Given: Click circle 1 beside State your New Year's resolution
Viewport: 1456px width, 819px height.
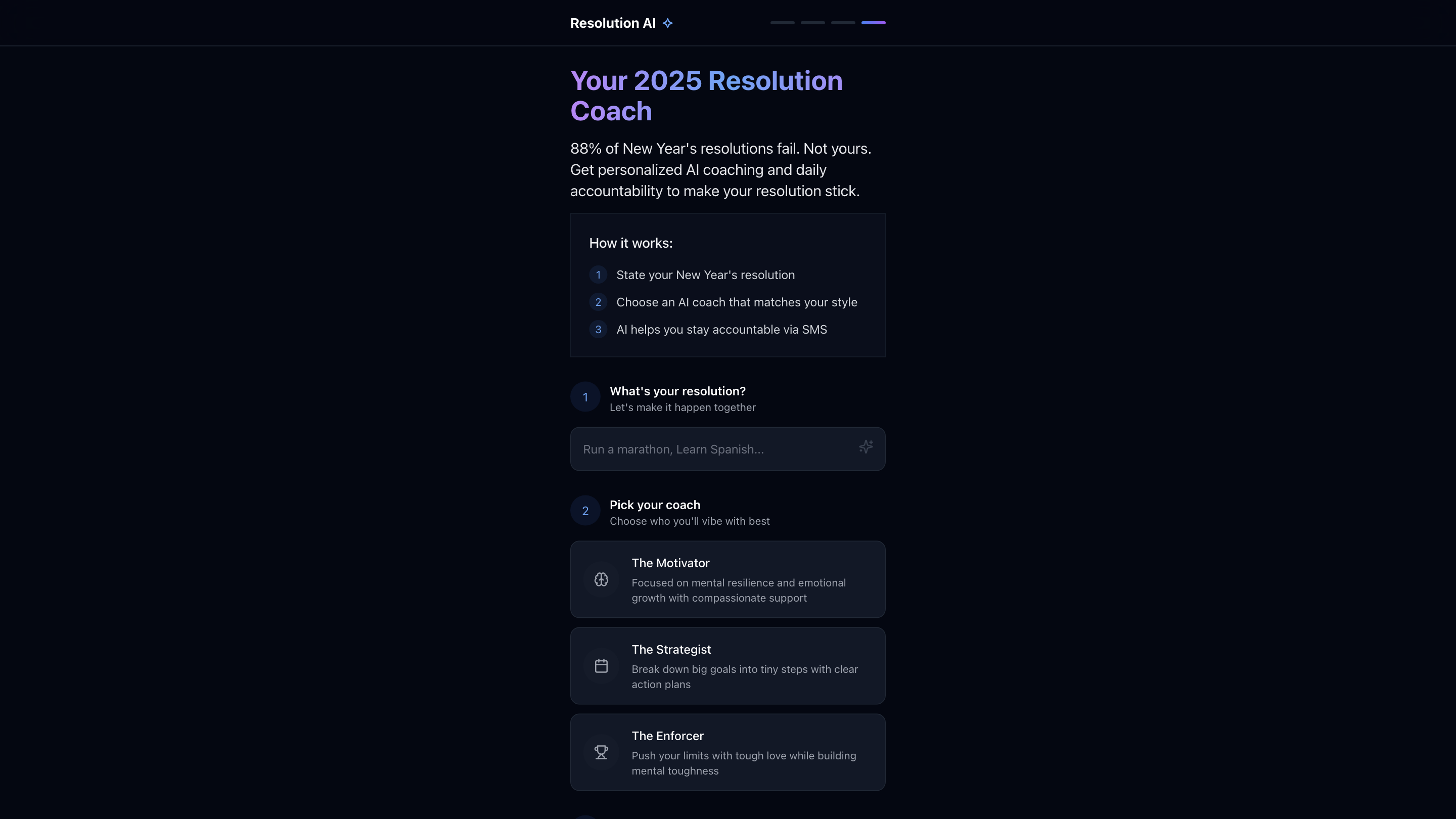Looking at the screenshot, I should [x=598, y=275].
